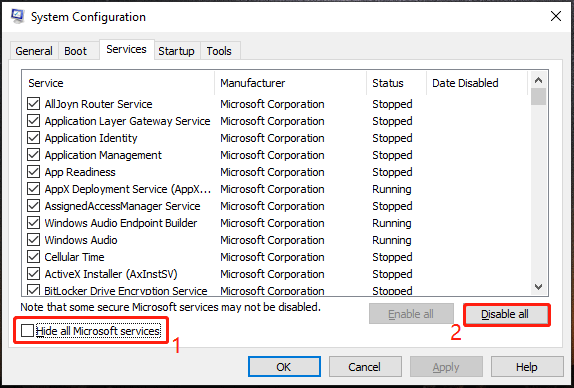Click Running status of Windows Audio Endpoint Builder

392,223
